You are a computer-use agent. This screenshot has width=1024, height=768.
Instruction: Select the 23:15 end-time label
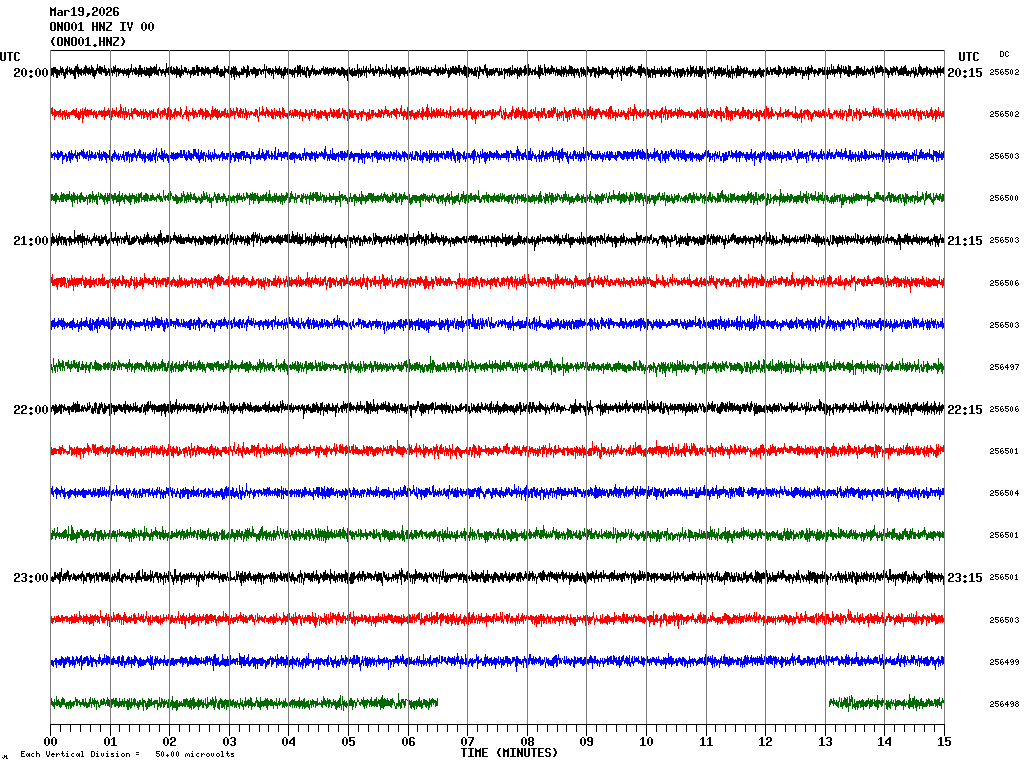point(965,577)
